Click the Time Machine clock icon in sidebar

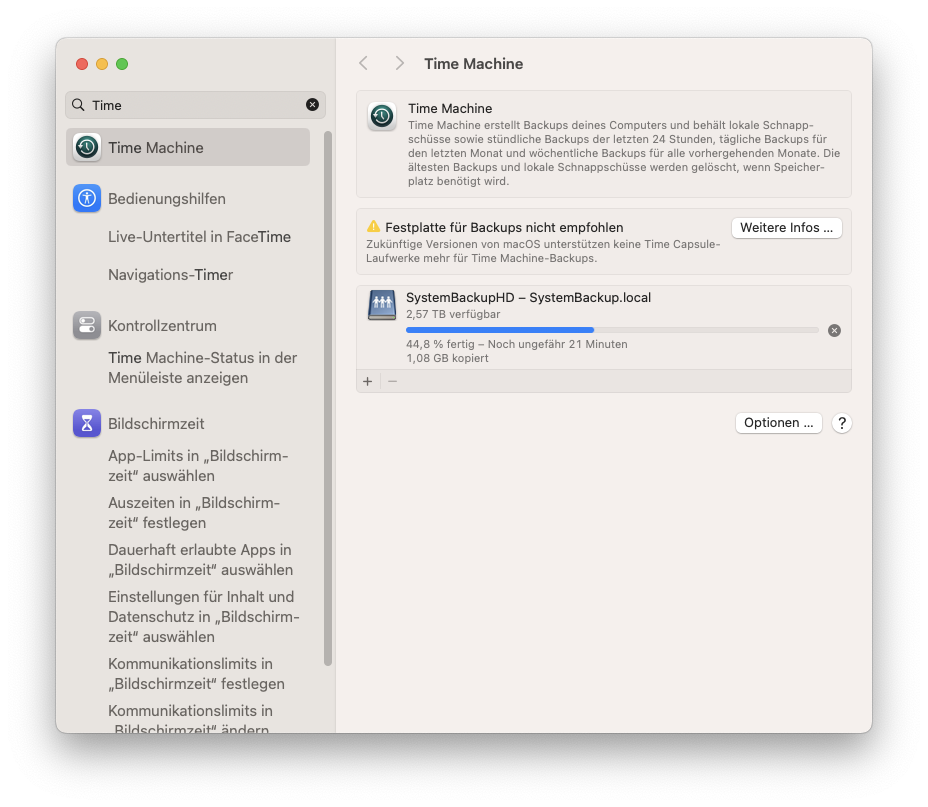(x=87, y=147)
